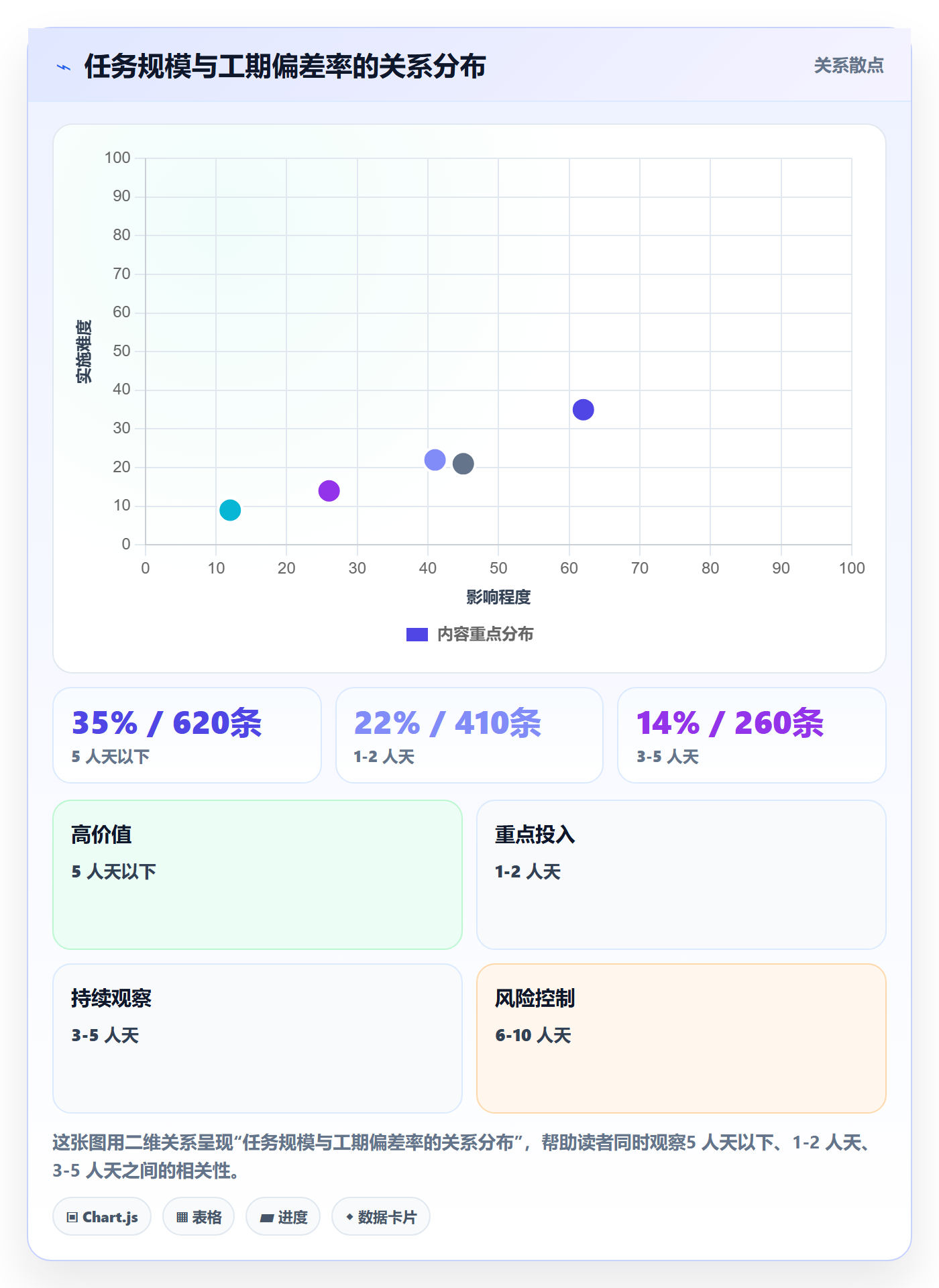Open the 持续观察 quadrant card
The width and height of the screenshot is (939, 1288).
coord(258,1038)
